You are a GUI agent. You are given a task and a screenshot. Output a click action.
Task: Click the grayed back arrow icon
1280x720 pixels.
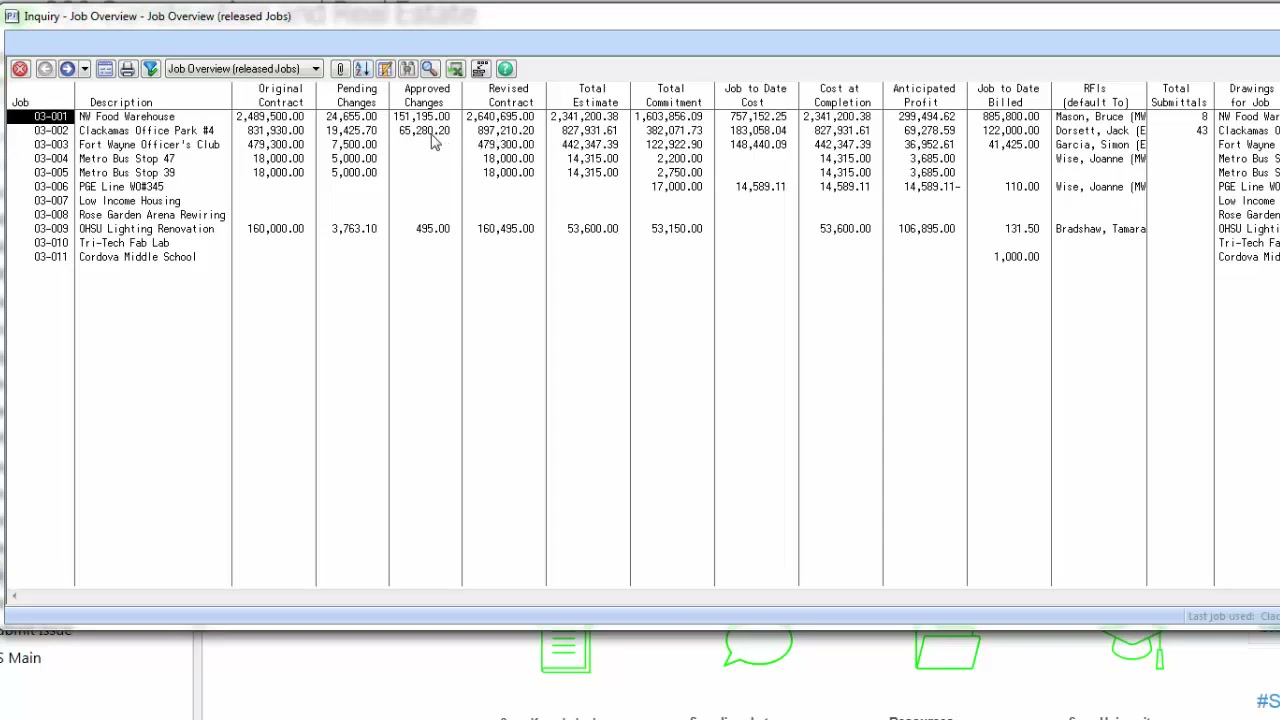coord(45,69)
